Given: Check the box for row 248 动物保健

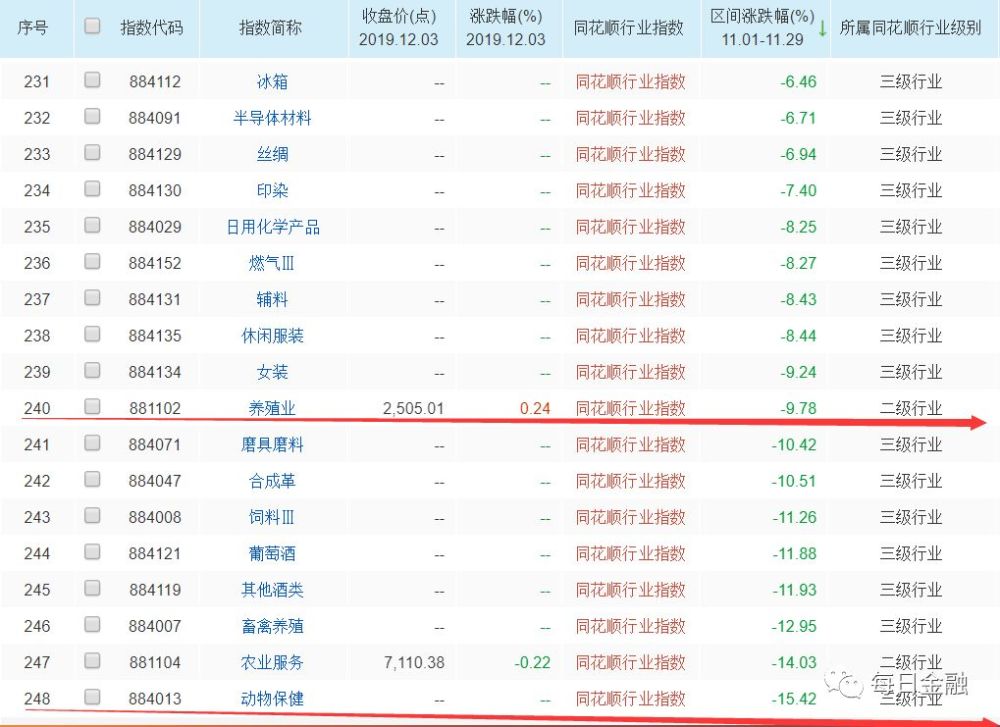Looking at the screenshot, I should [92, 697].
